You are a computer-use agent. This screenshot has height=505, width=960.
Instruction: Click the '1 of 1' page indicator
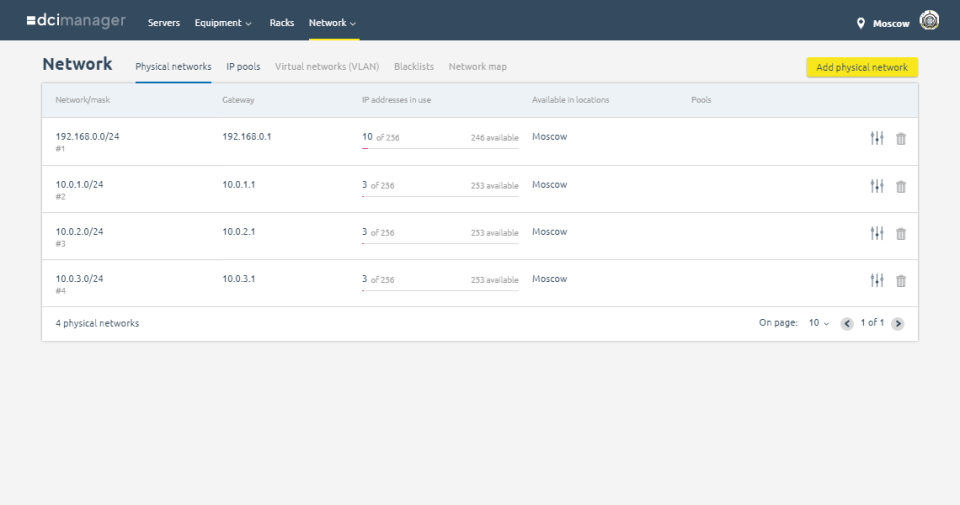tap(872, 323)
